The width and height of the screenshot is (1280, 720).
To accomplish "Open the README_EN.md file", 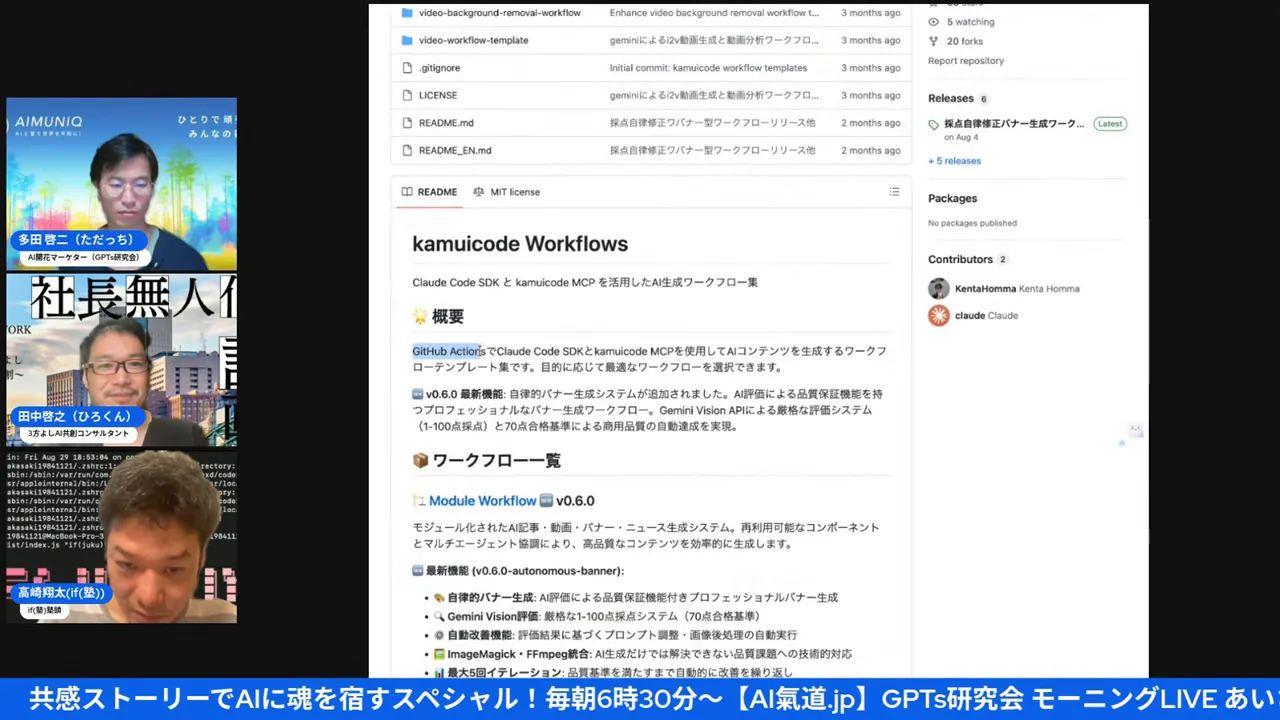I will click(455, 150).
